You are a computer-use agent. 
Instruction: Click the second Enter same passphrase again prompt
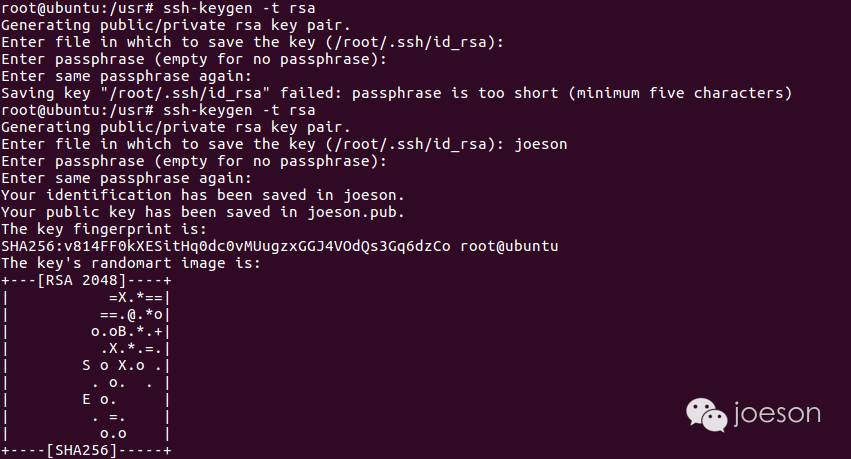(126, 178)
